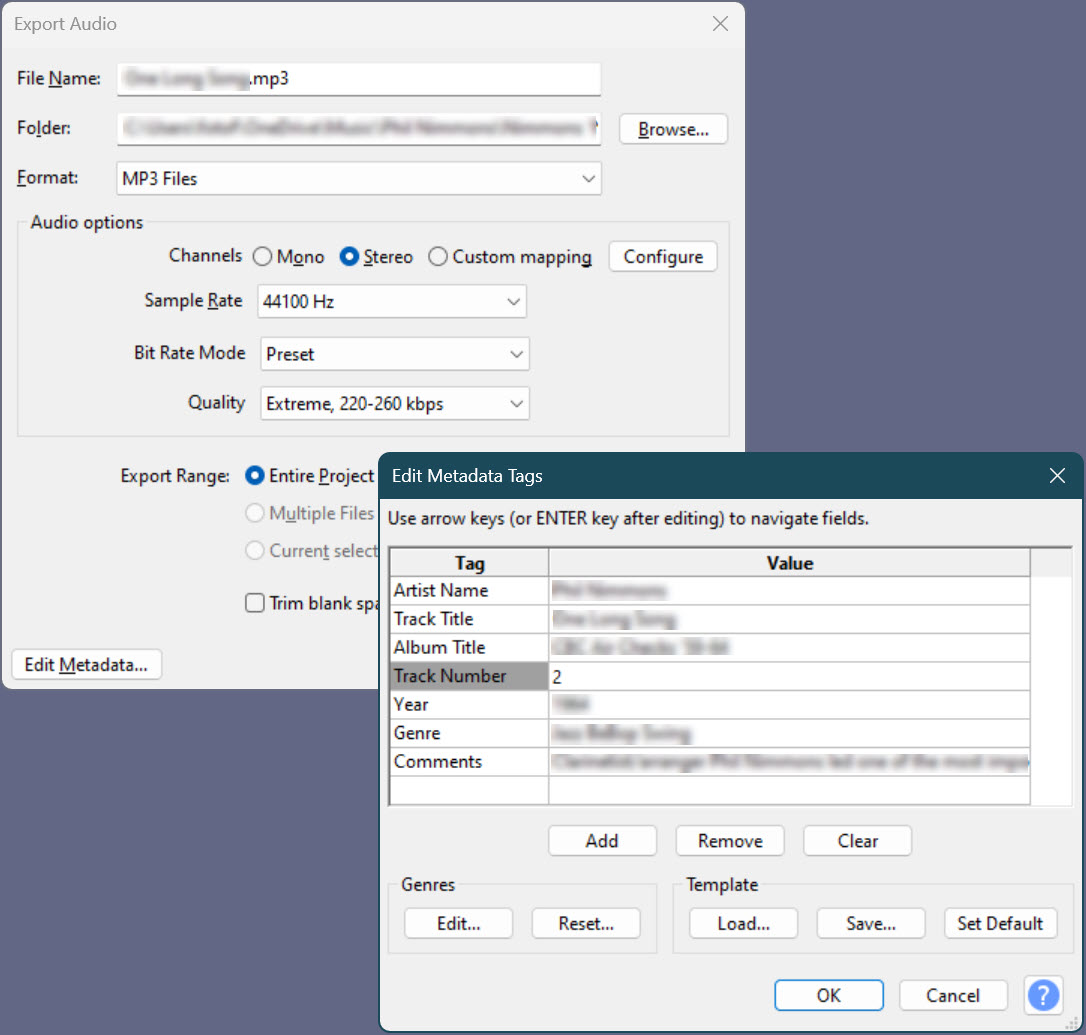Load a metadata template
1086x1035 pixels.
click(x=744, y=923)
